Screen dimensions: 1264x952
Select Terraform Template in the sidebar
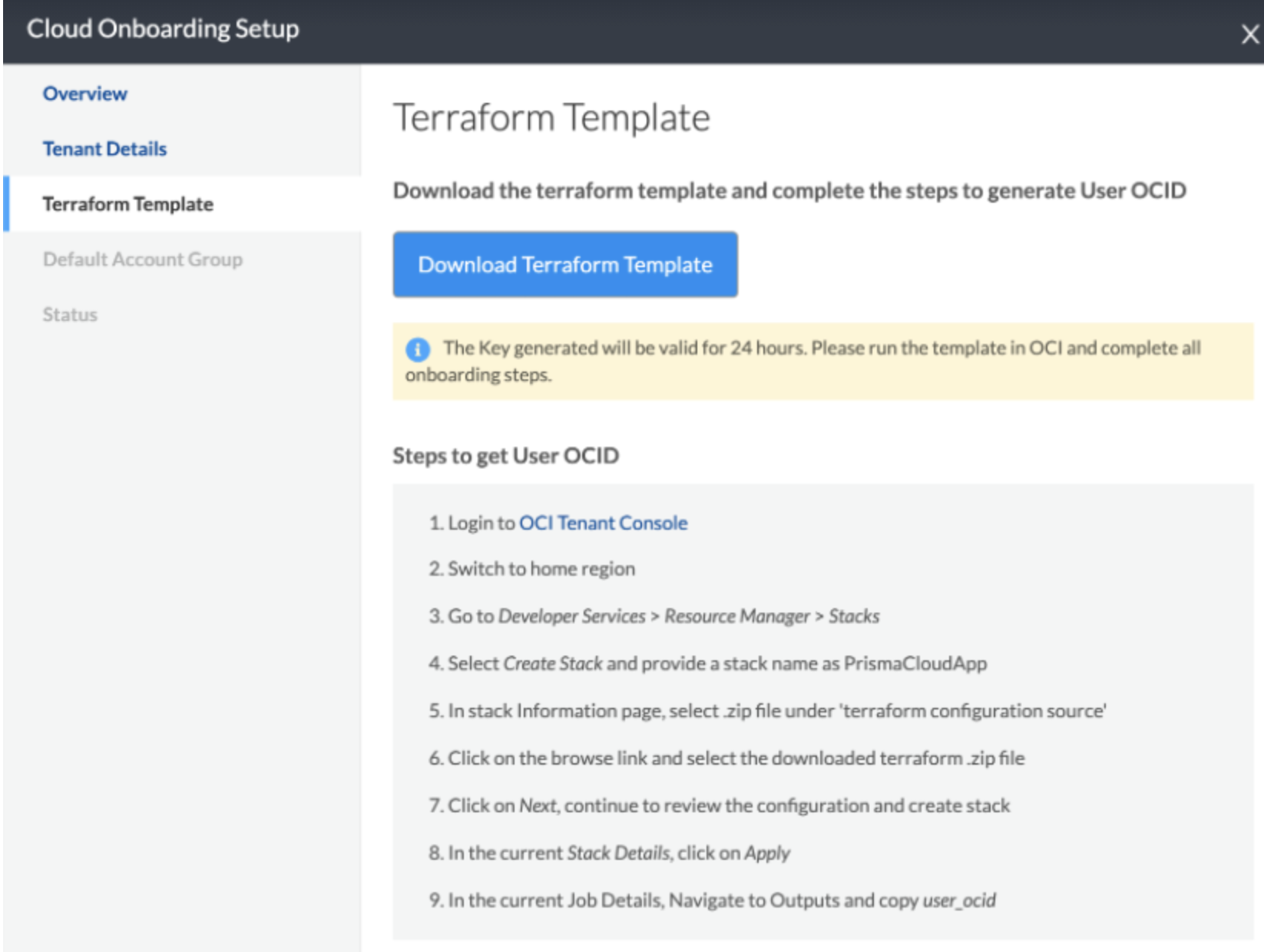click(128, 204)
